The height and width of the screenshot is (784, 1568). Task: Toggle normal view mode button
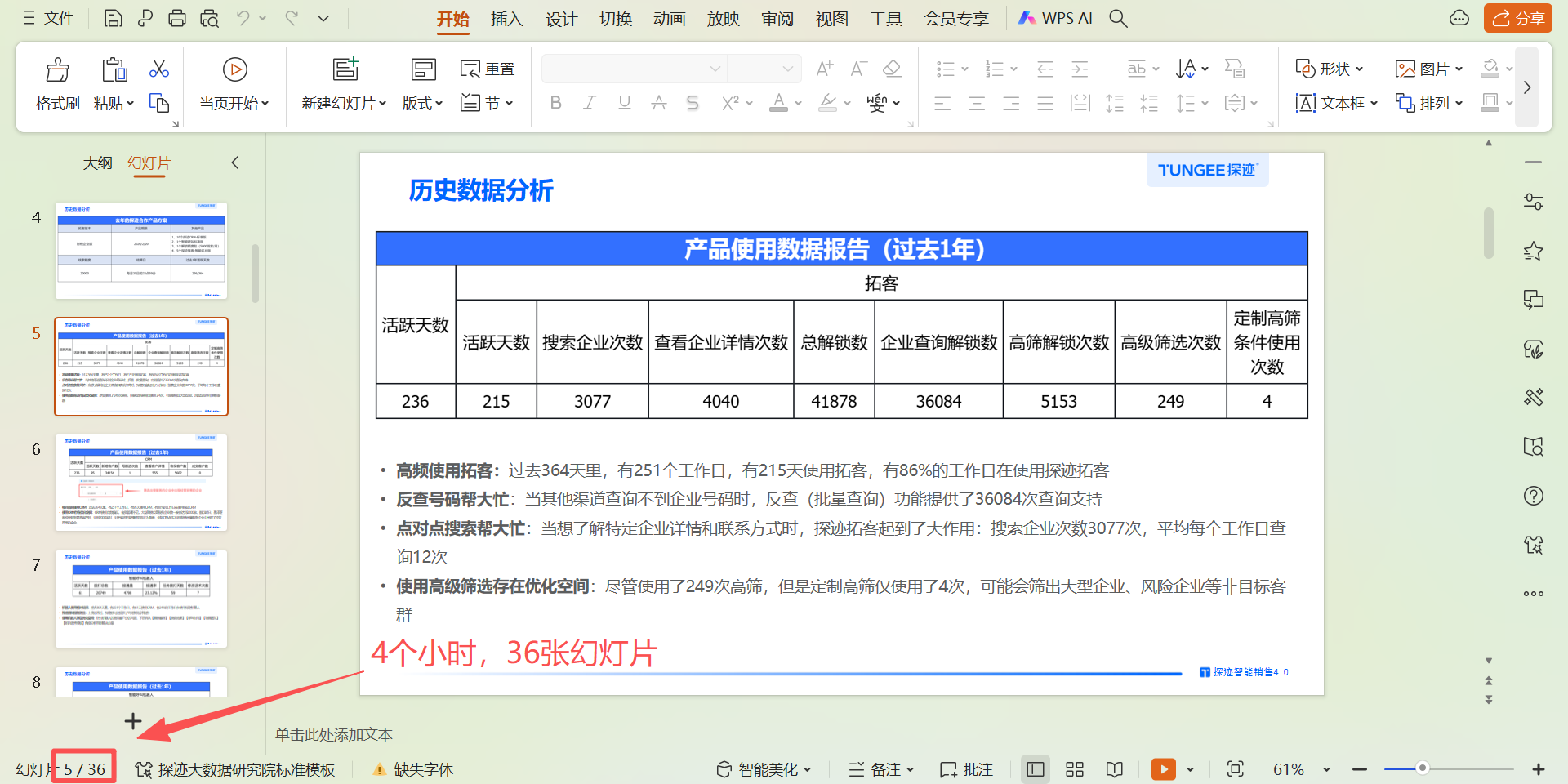click(x=1035, y=769)
